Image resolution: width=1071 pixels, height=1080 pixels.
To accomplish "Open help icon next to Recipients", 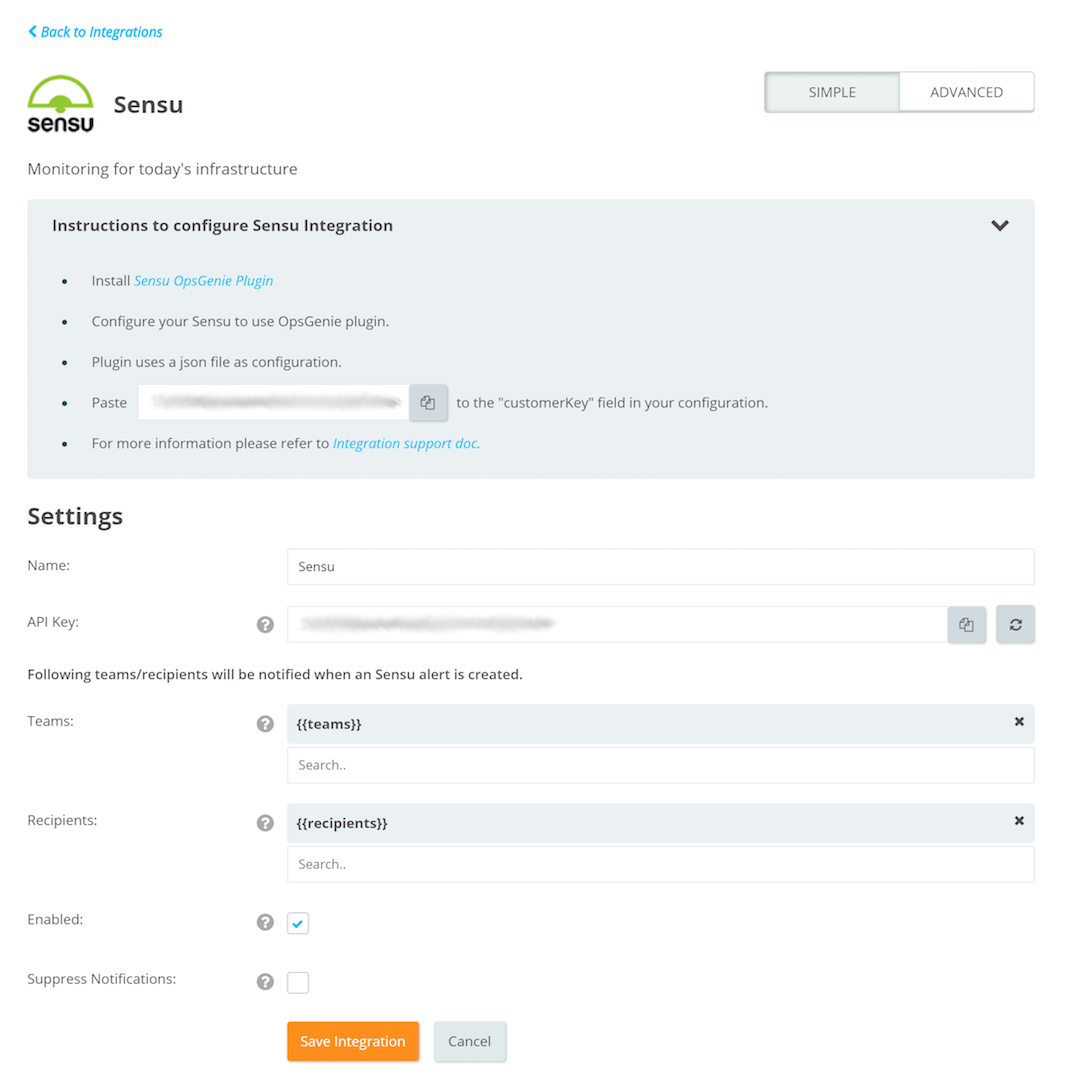I will [x=265, y=823].
